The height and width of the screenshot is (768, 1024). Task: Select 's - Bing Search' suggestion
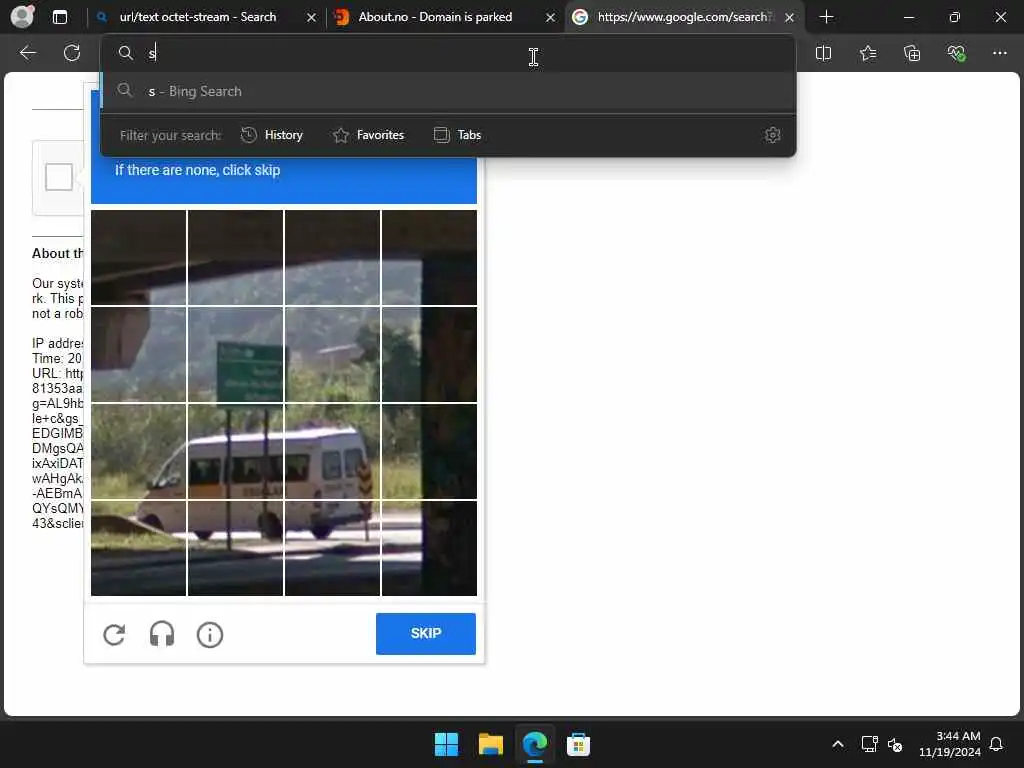click(x=449, y=91)
